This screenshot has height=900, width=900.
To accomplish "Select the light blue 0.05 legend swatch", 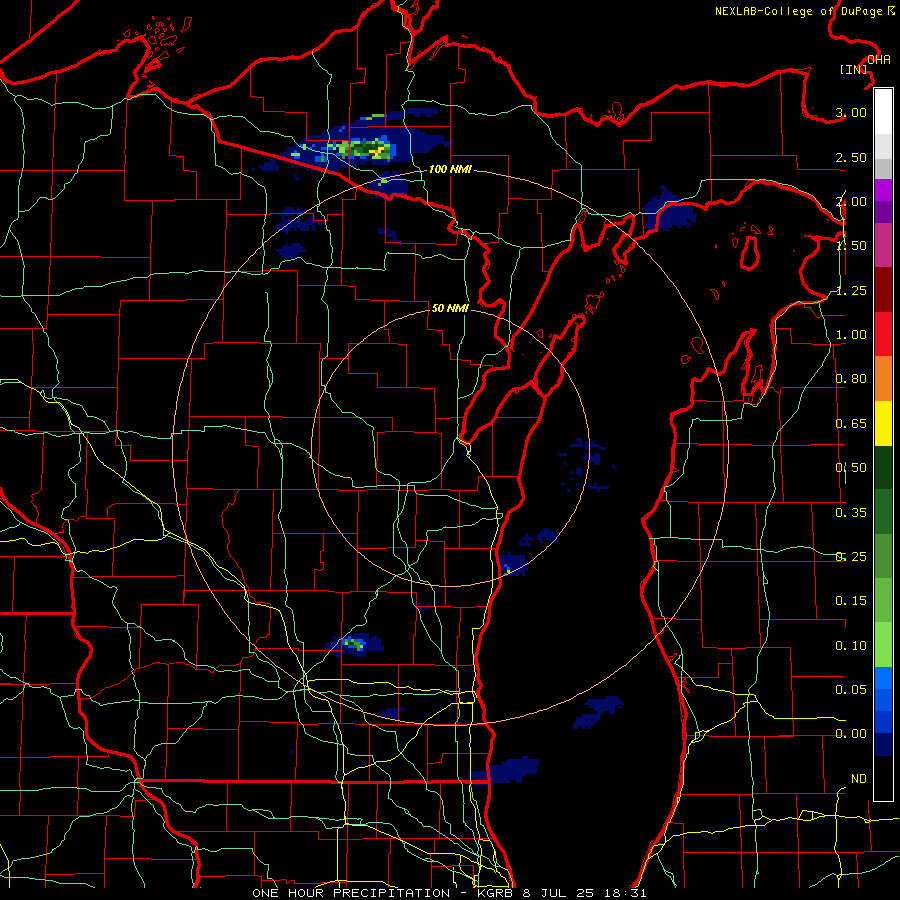I will coord(883,678).
